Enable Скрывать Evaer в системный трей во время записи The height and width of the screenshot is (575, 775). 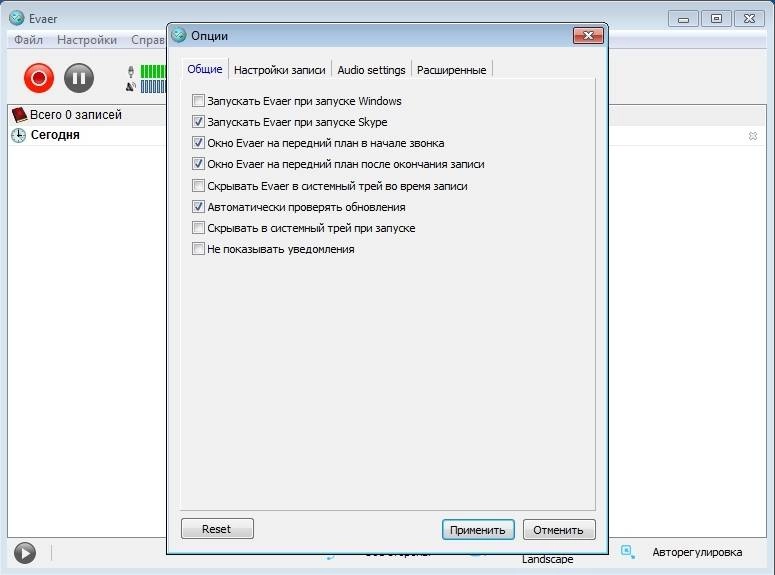point(198,186)
